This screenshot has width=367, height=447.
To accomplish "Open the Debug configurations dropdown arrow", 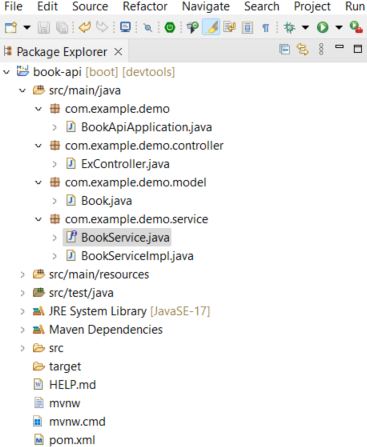I will point(305,27).
